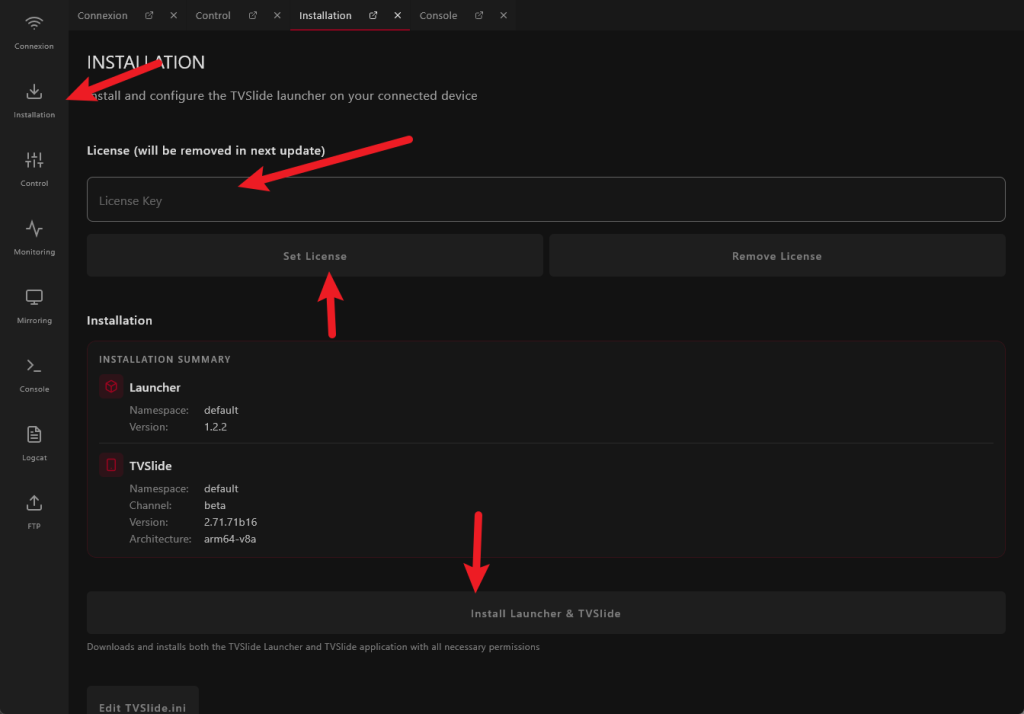
Task: Pop out the Console tab
Action: (x=479, y=16)
